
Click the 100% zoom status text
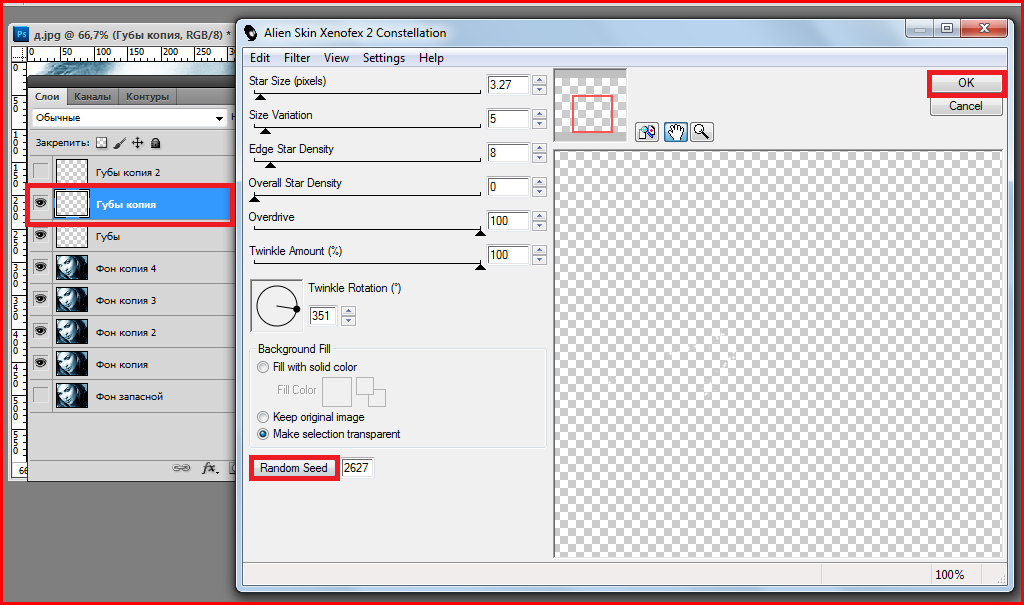pos(950,575)
